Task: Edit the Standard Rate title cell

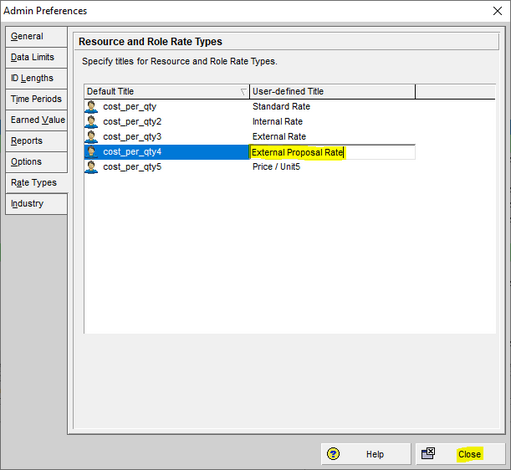Action: point(332,107)
